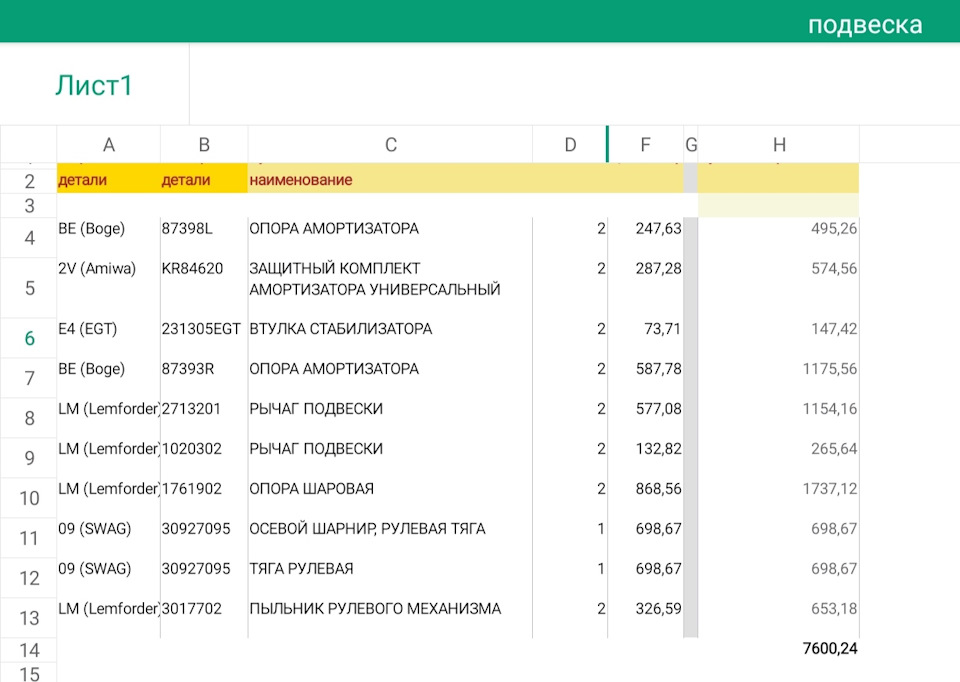Click column F header
This screenshot has width=960, height=682.
tap(645, 145)
